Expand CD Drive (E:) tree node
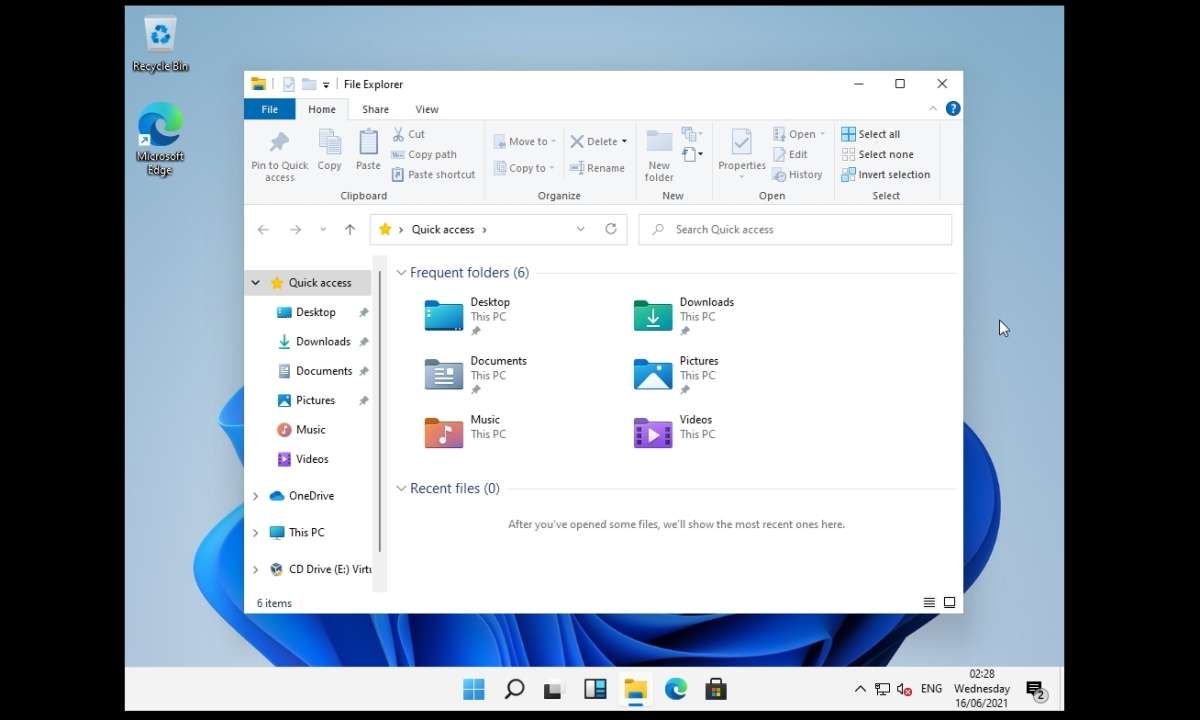The image size is (1200, 720). tap(255, 570)
